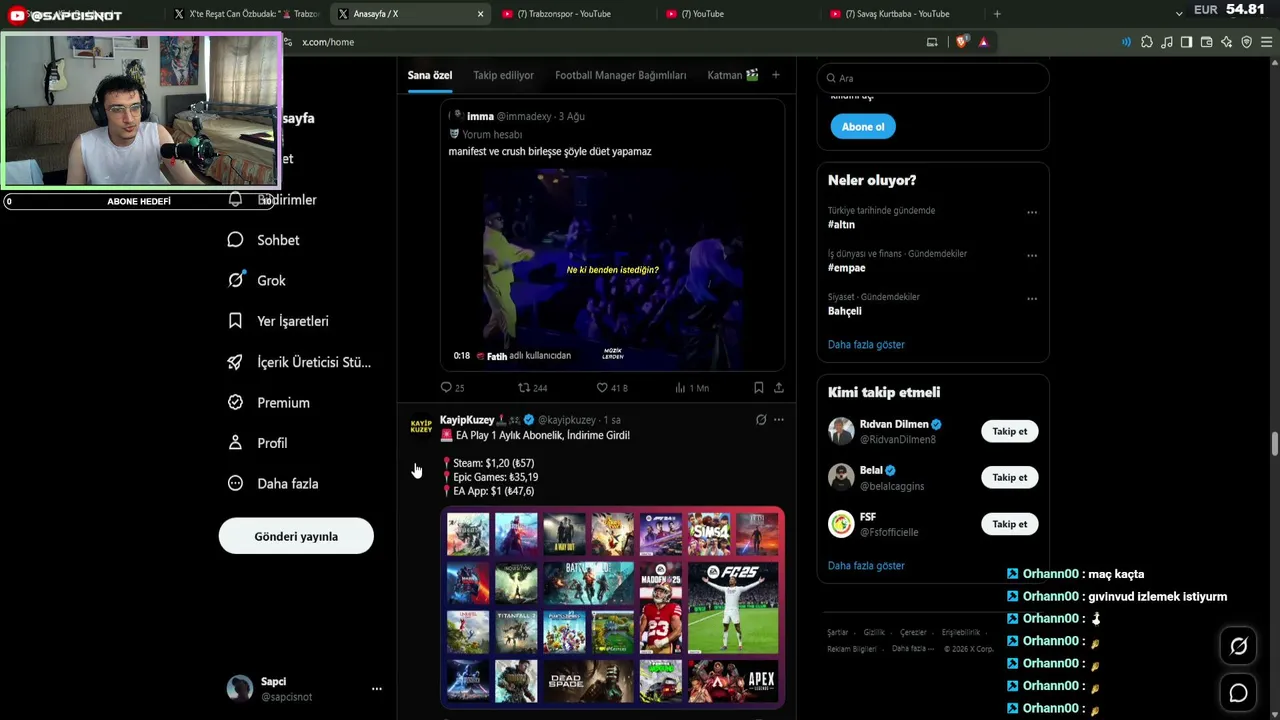This screenshot has width=1280, height=720.
Task: Switch to Takip ediliyor tab
Action: 503,75
